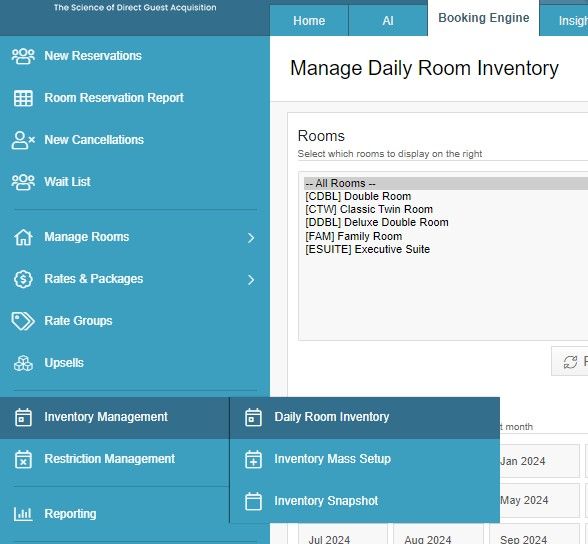Pick the Sep 2024 month cell
Image resolution: width=588 pixels, height=544 pixels.
pos(534,534)
